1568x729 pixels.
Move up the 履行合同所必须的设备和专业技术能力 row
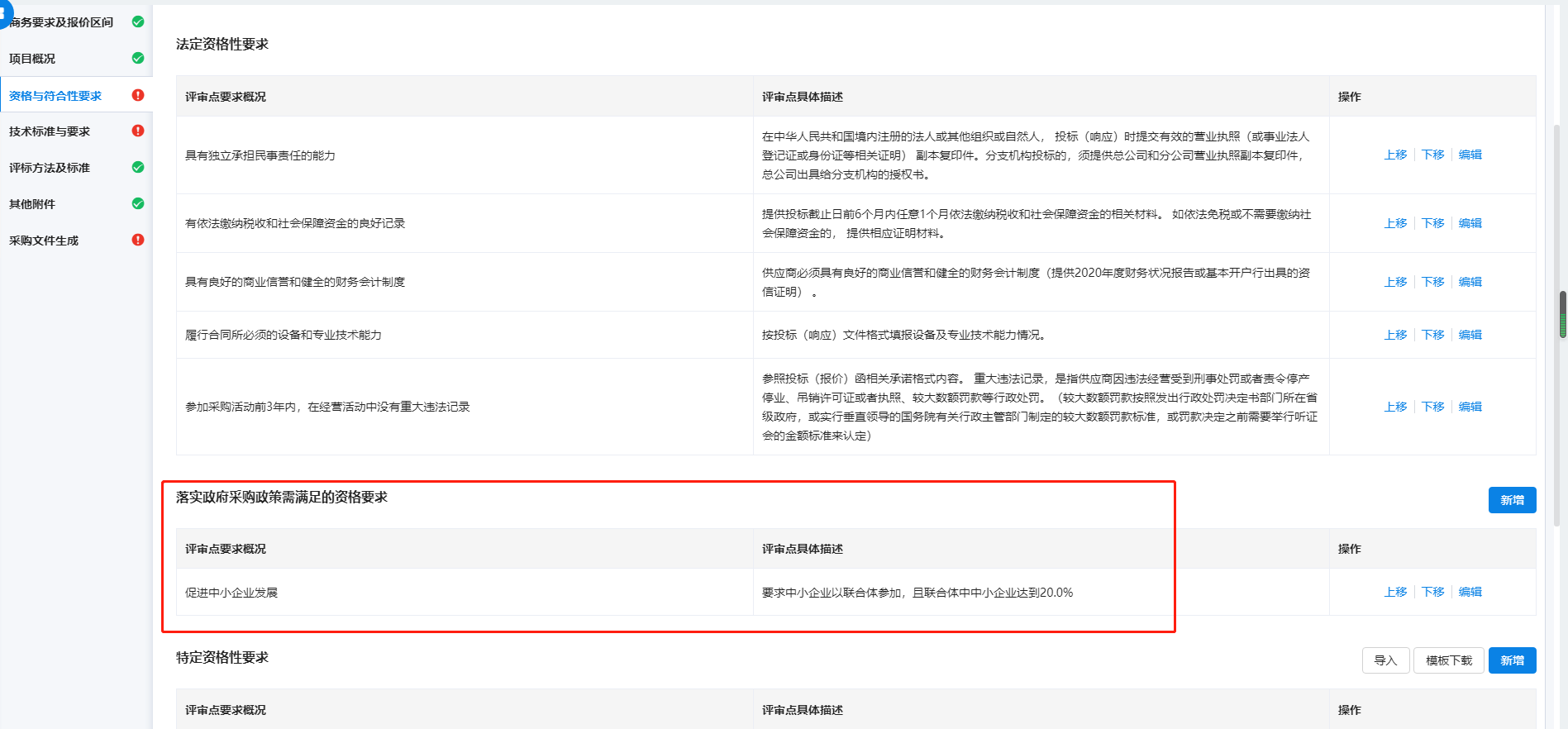(1395, 335)
